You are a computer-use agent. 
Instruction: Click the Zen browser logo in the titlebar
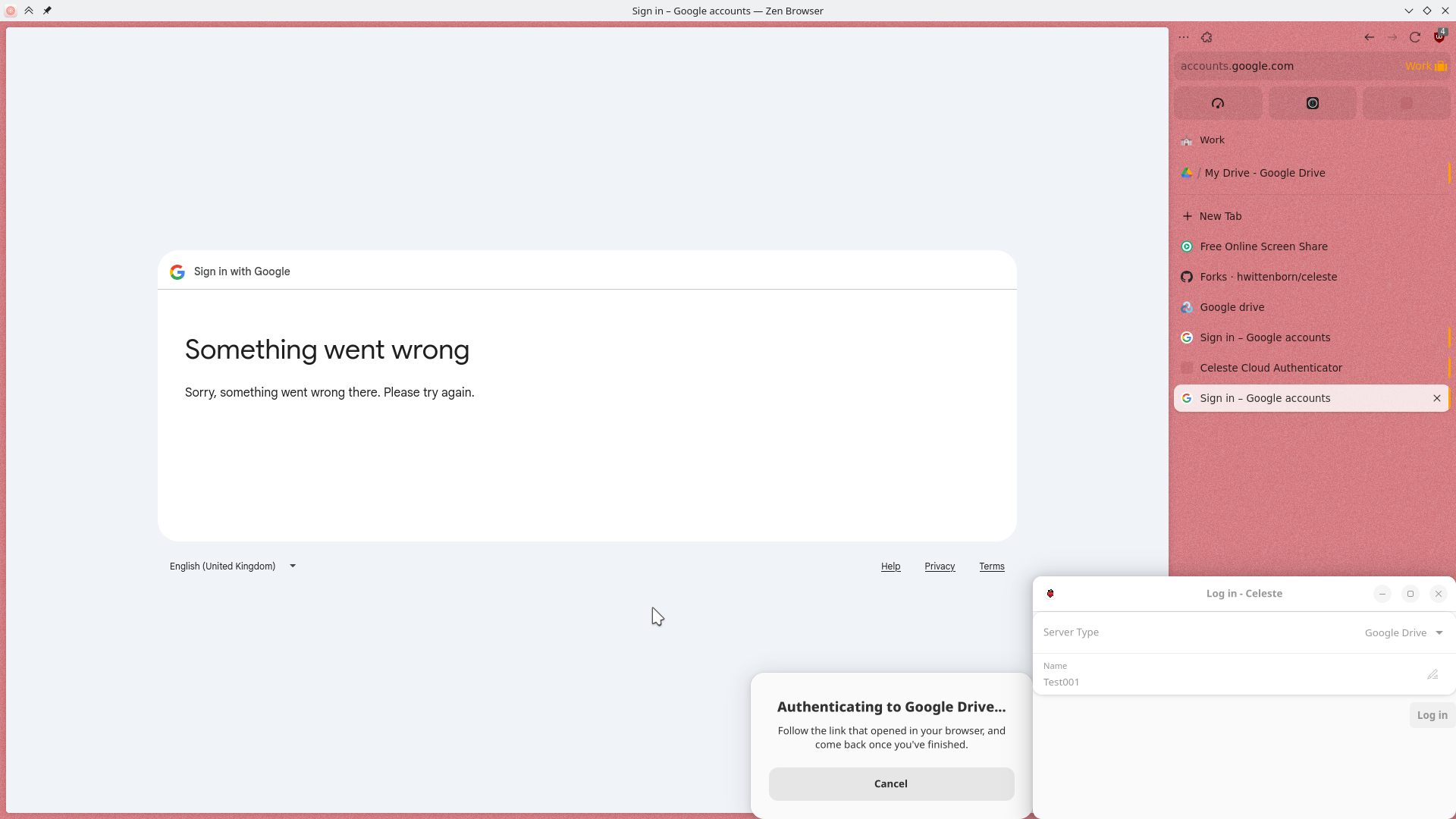[x=11, y=11]
